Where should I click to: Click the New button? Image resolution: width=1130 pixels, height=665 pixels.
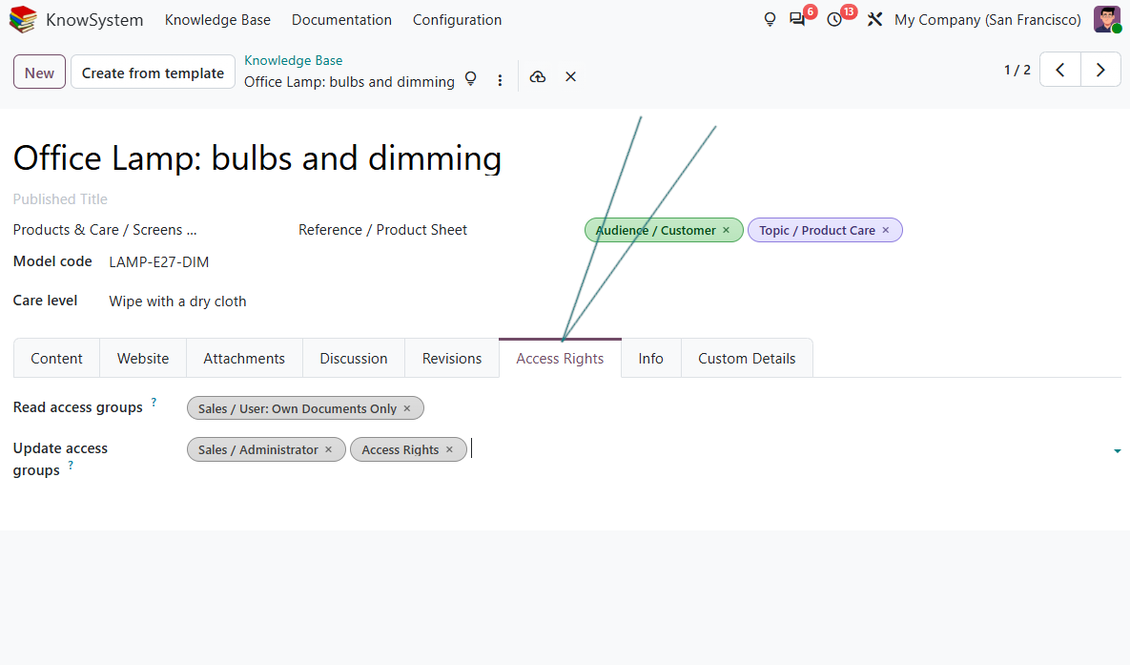[40, 72]
